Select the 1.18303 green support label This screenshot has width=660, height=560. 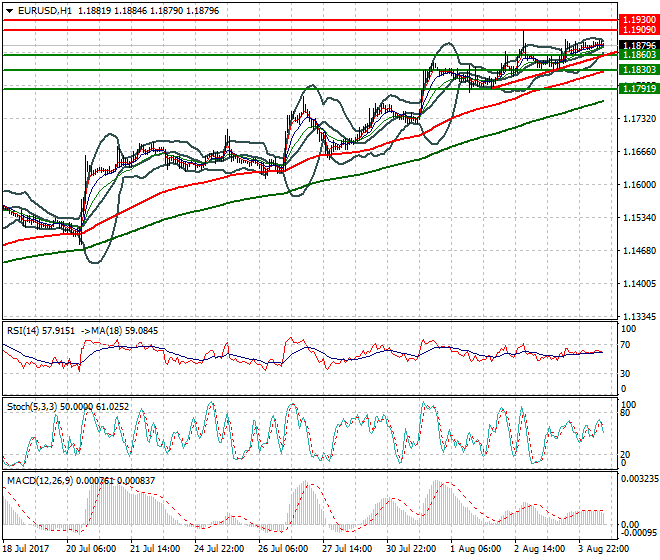639,70
